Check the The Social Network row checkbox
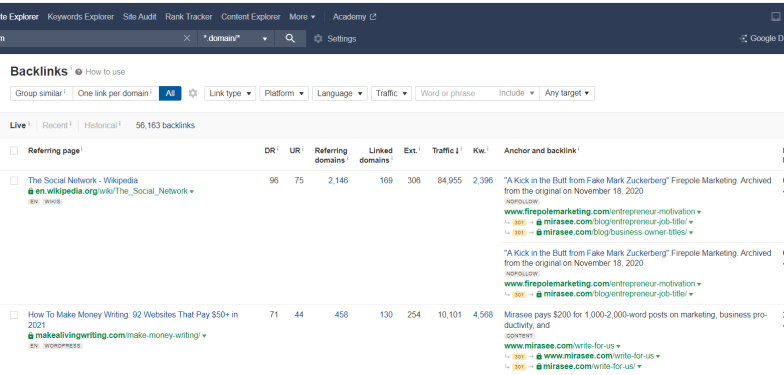The width and height of the screenshot is (784, 375). (x=14, y=180)
